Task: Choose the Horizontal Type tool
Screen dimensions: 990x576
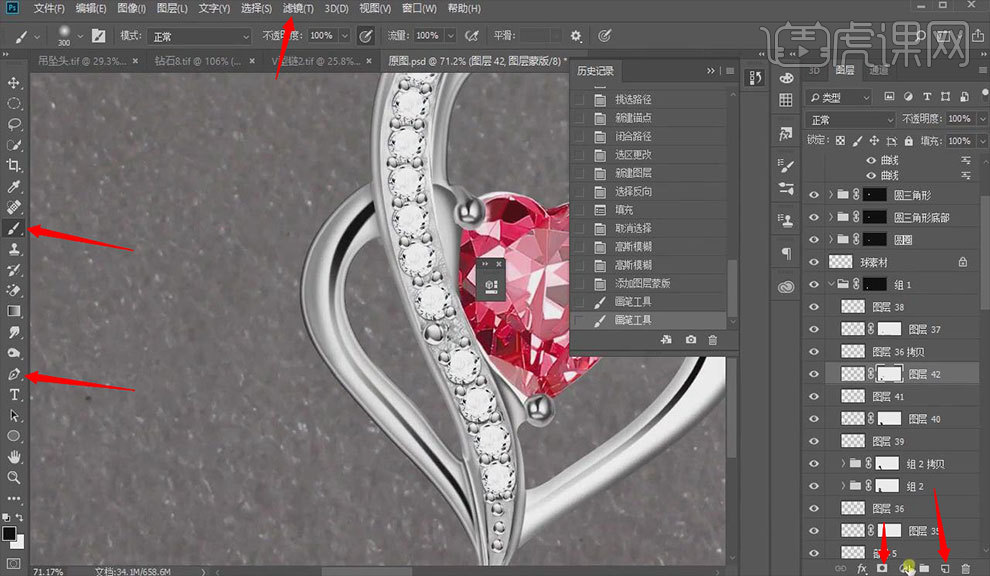Action: point(14,395)
